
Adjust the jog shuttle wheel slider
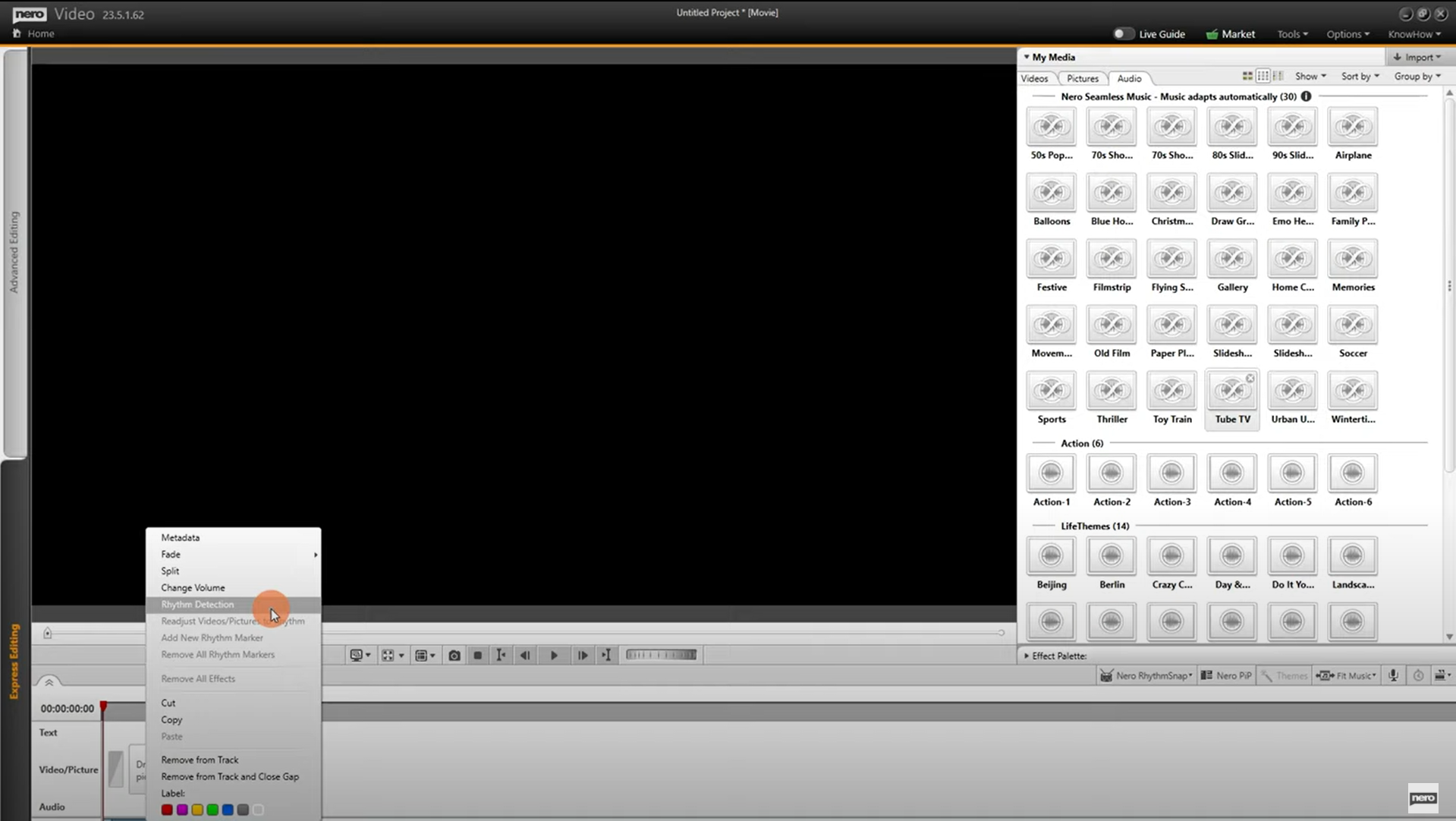(x=661, y=655)
